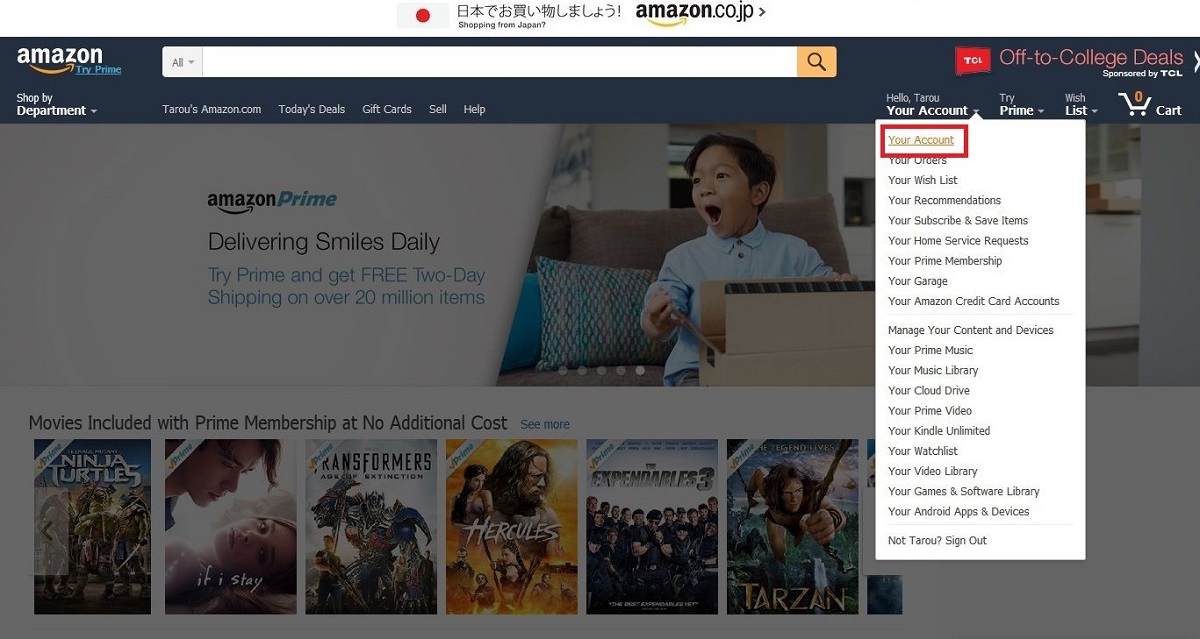Viewport: 1200px width, 639px height.
Task: Select the first carousel indicator dot
Action: (564, 370)
